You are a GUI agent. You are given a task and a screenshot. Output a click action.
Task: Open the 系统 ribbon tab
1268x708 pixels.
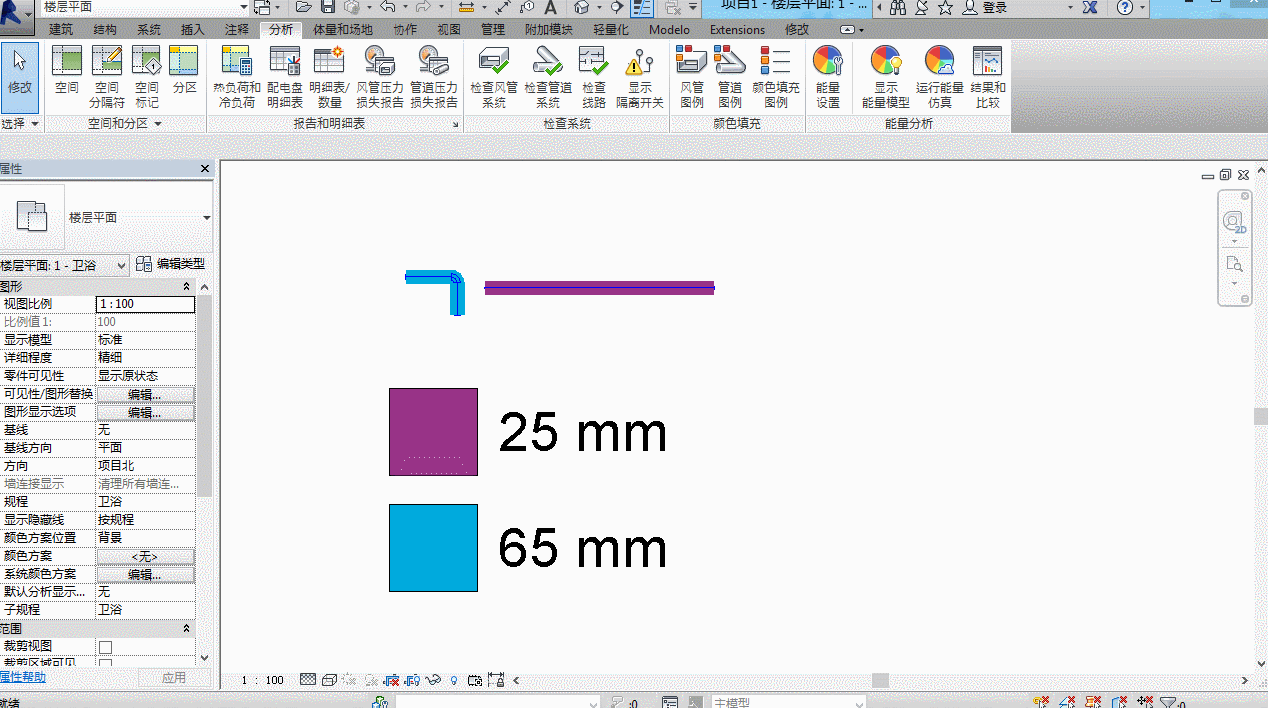coord(149,30)
